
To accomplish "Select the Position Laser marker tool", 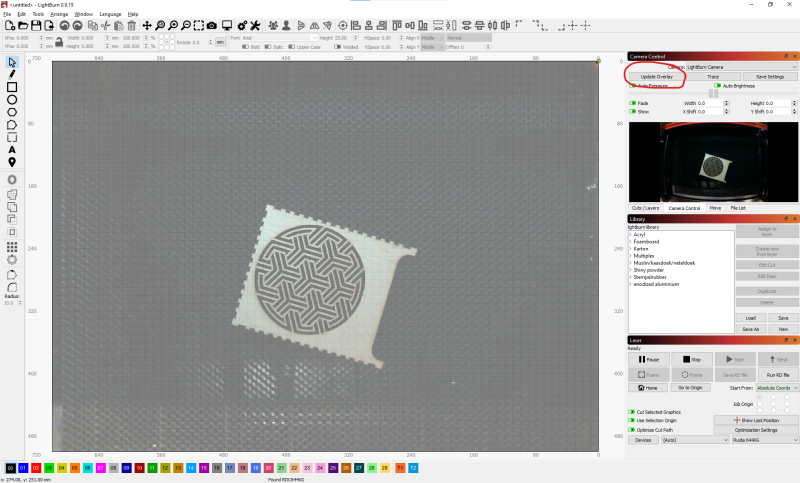I will [x=12, y=162].
